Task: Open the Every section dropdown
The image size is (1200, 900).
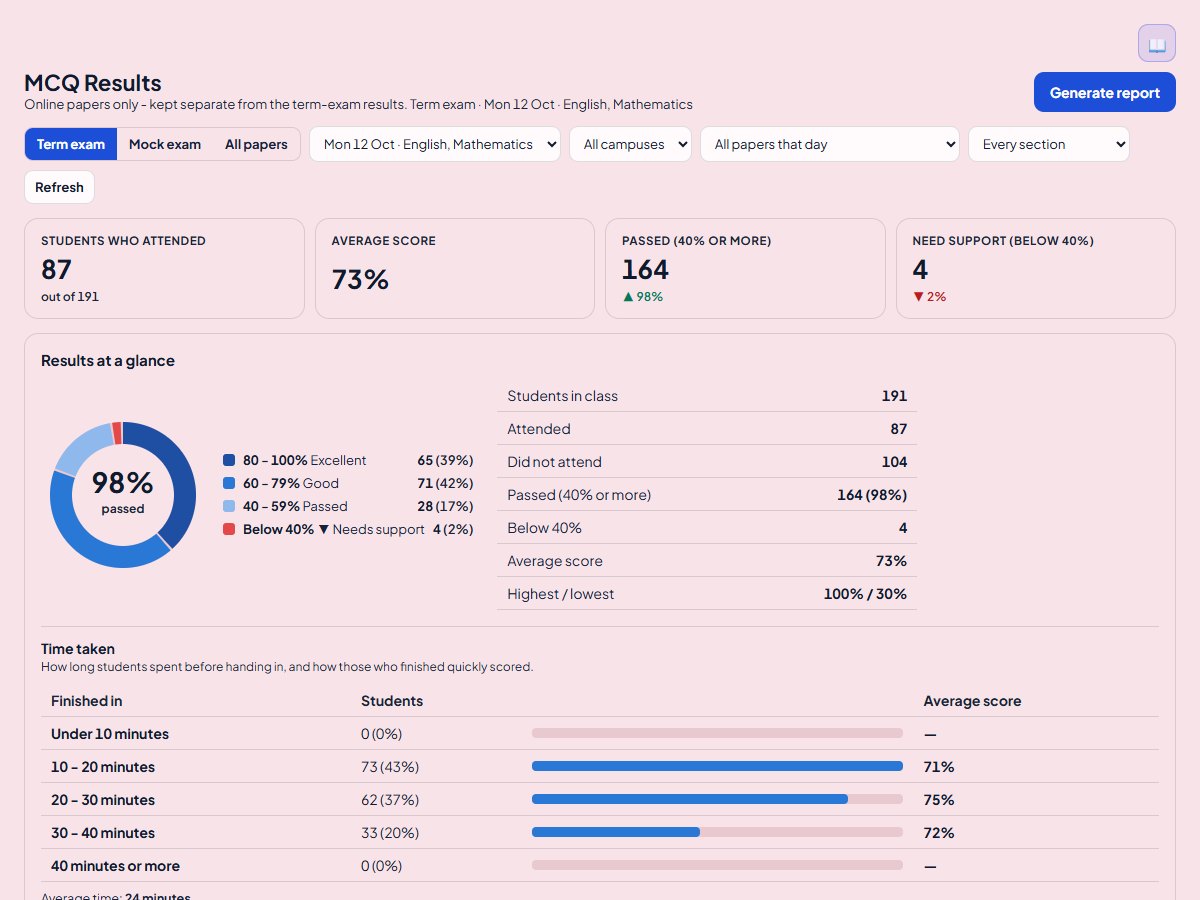Action: 1049,144
